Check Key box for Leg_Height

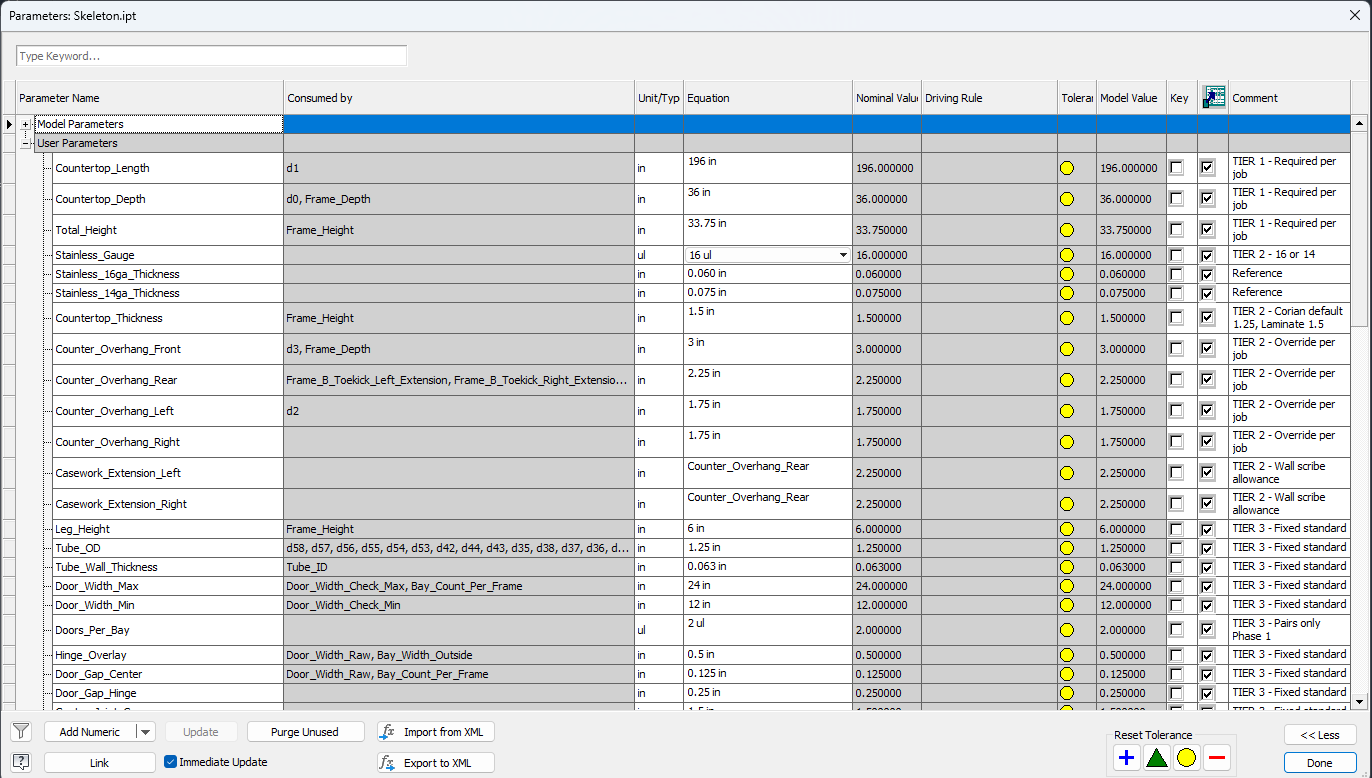tap(1176, 529)
